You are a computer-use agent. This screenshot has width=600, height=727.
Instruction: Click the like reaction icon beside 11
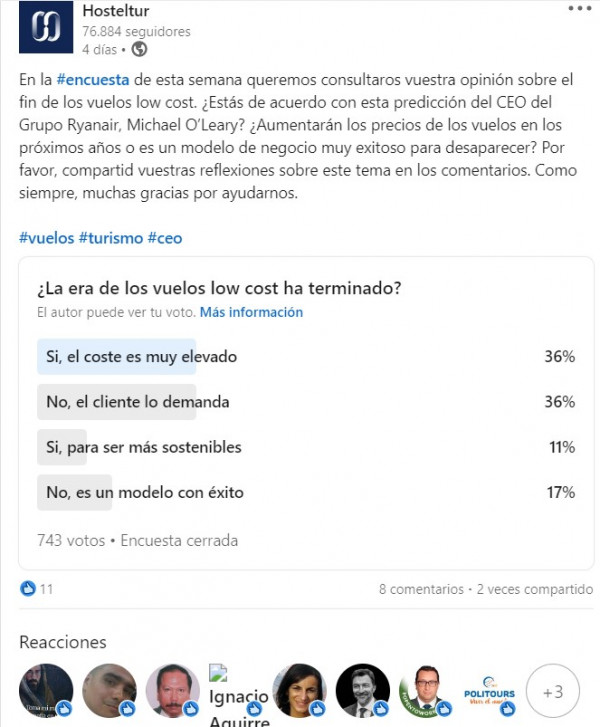pyautogui.click(x=28, y=589)
